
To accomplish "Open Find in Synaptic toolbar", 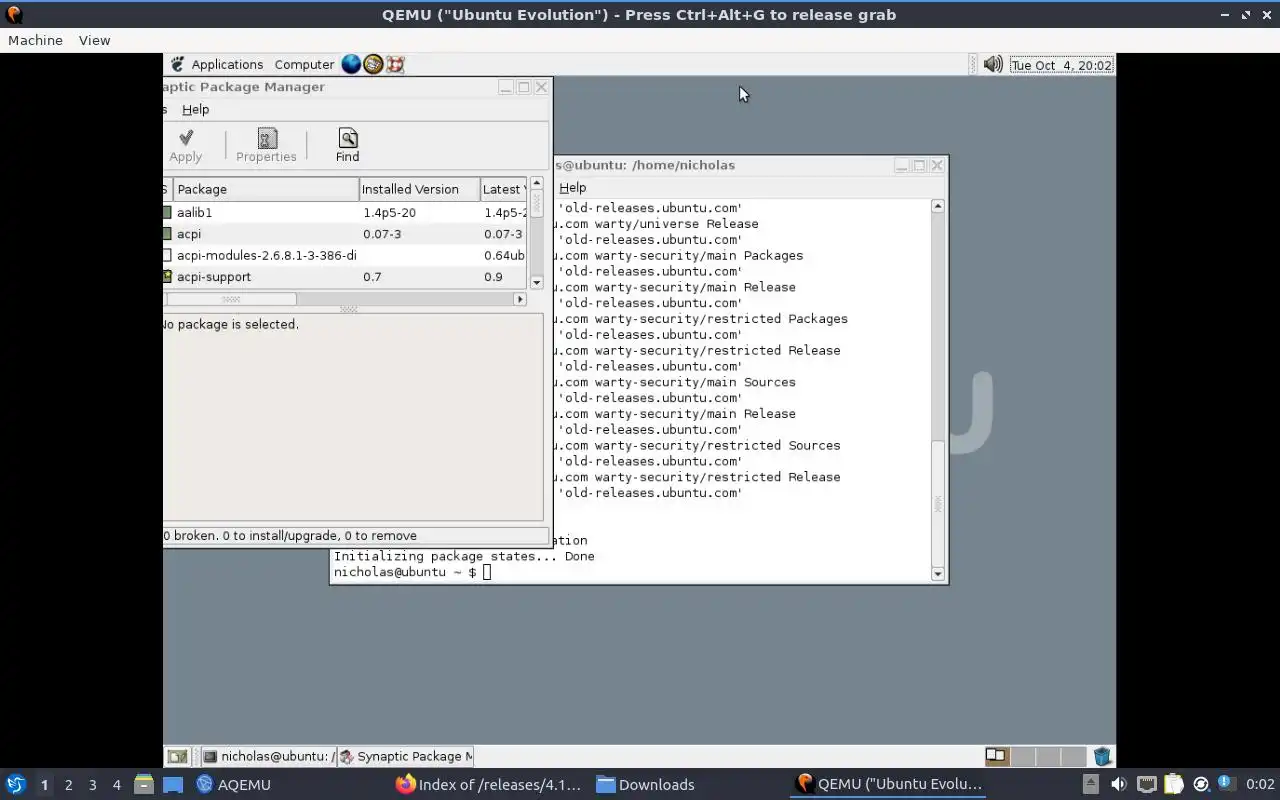I will tap(347, 145).
